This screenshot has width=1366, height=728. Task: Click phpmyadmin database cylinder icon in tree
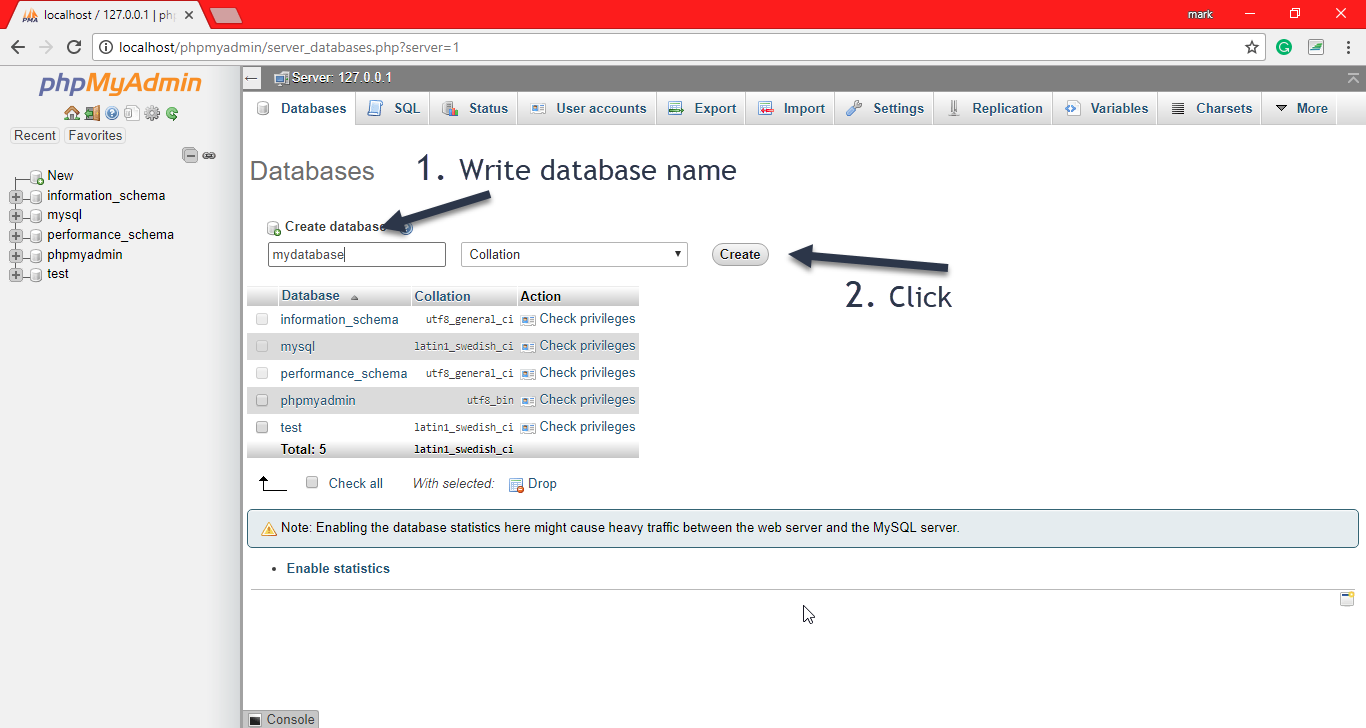(x=36, y=255)
